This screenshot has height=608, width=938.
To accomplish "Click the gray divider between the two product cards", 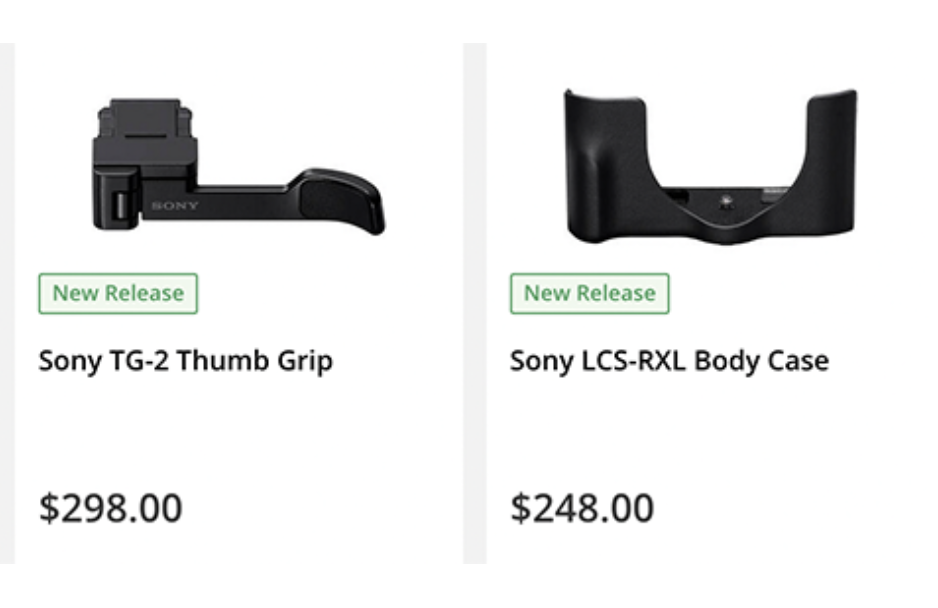I will pos(475,300).
